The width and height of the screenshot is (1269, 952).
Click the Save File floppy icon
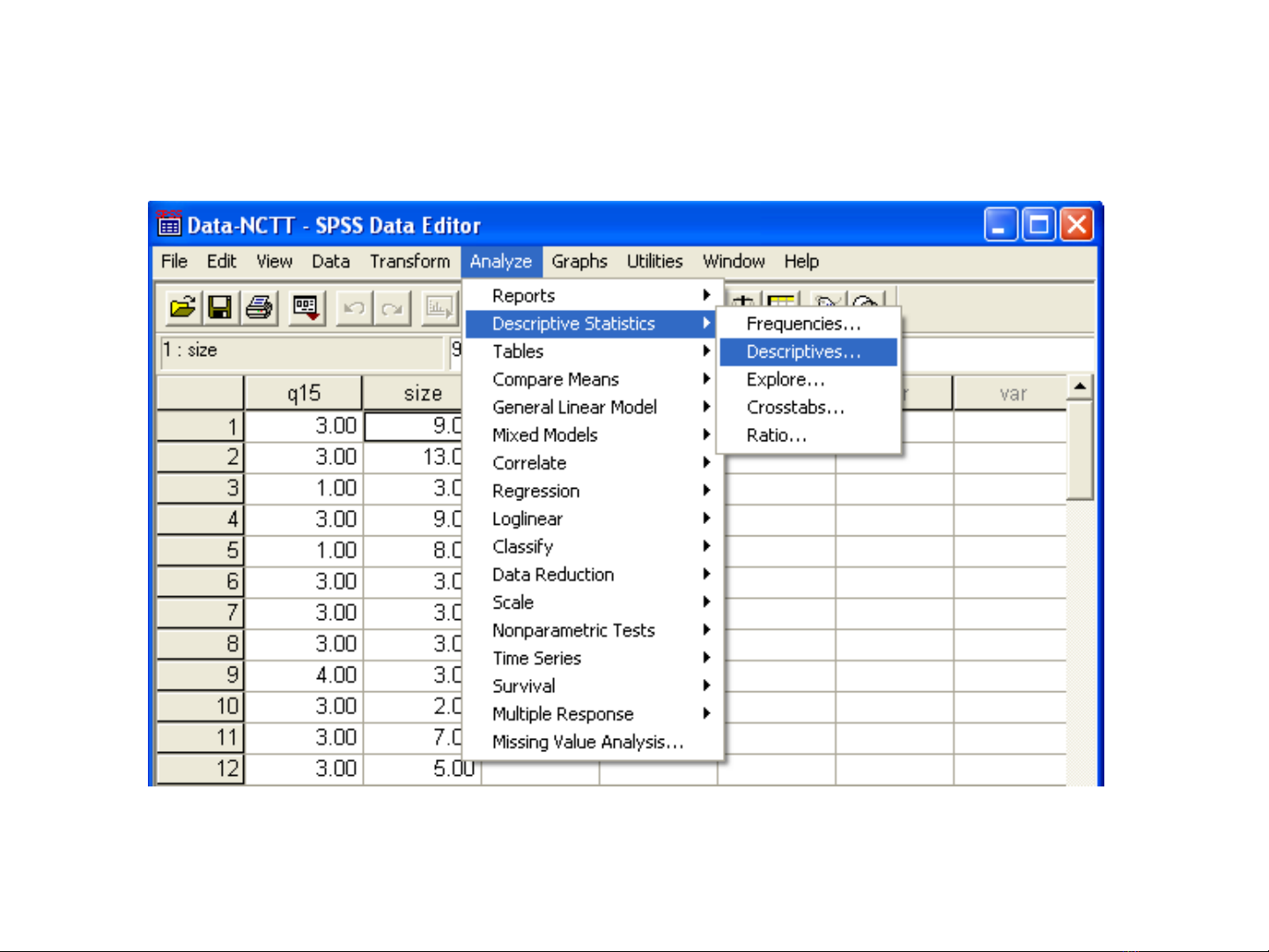point(219,307)
